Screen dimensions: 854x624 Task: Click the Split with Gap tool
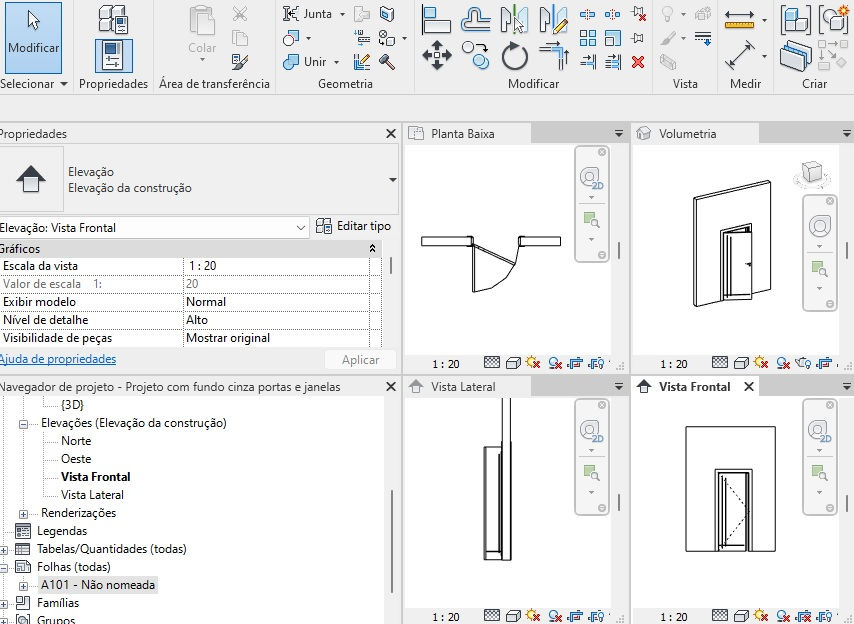tap(613, 14)
